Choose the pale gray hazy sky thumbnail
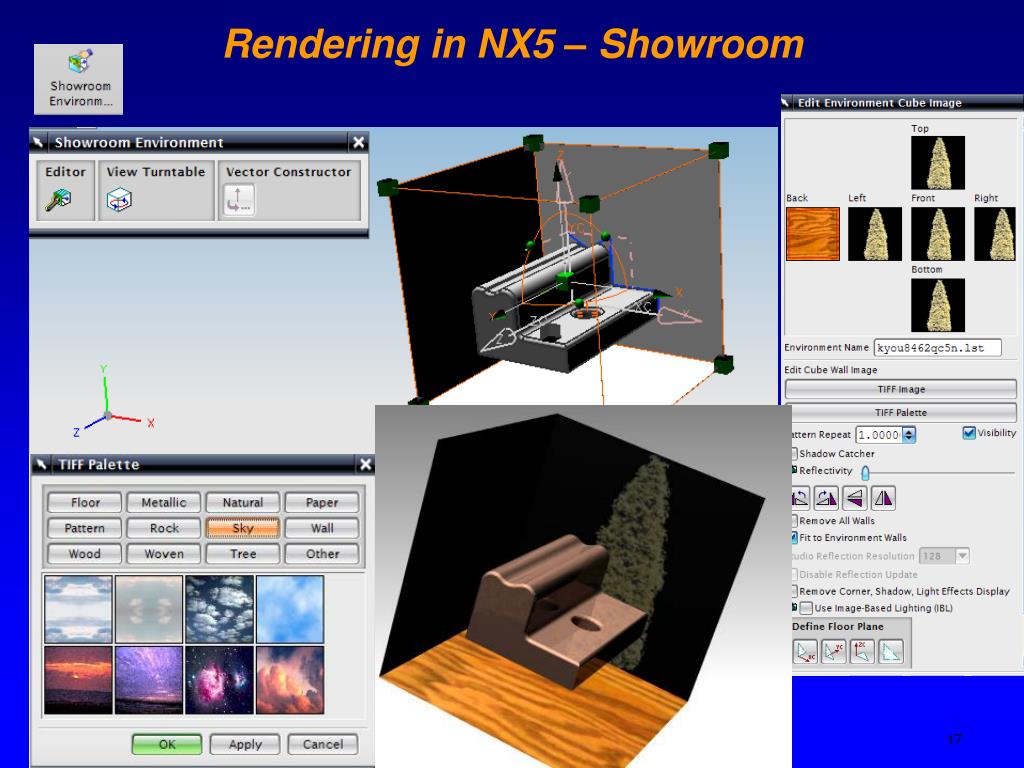 [149, 609]
